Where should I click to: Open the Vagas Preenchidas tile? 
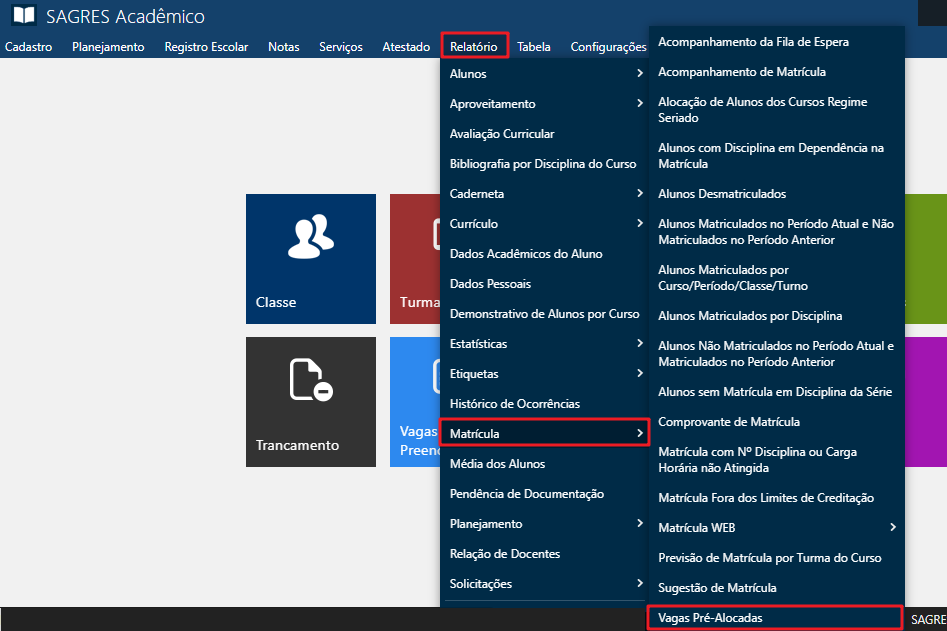click(x=415, y=402)
